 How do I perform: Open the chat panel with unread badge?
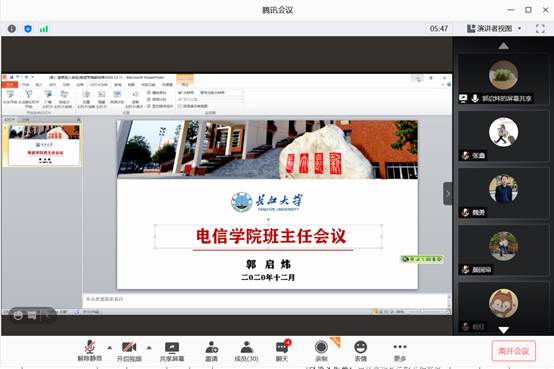(x=282, y=351)
